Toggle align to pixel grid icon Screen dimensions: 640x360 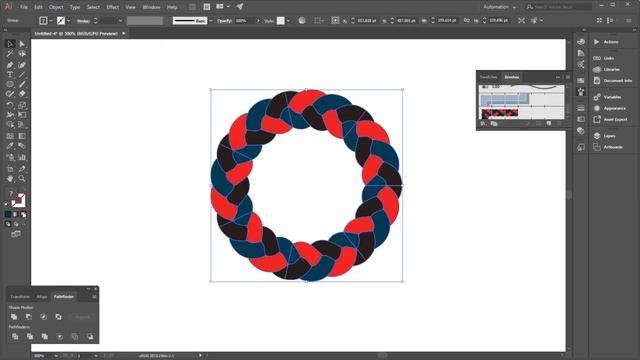[x=599, y=20]
